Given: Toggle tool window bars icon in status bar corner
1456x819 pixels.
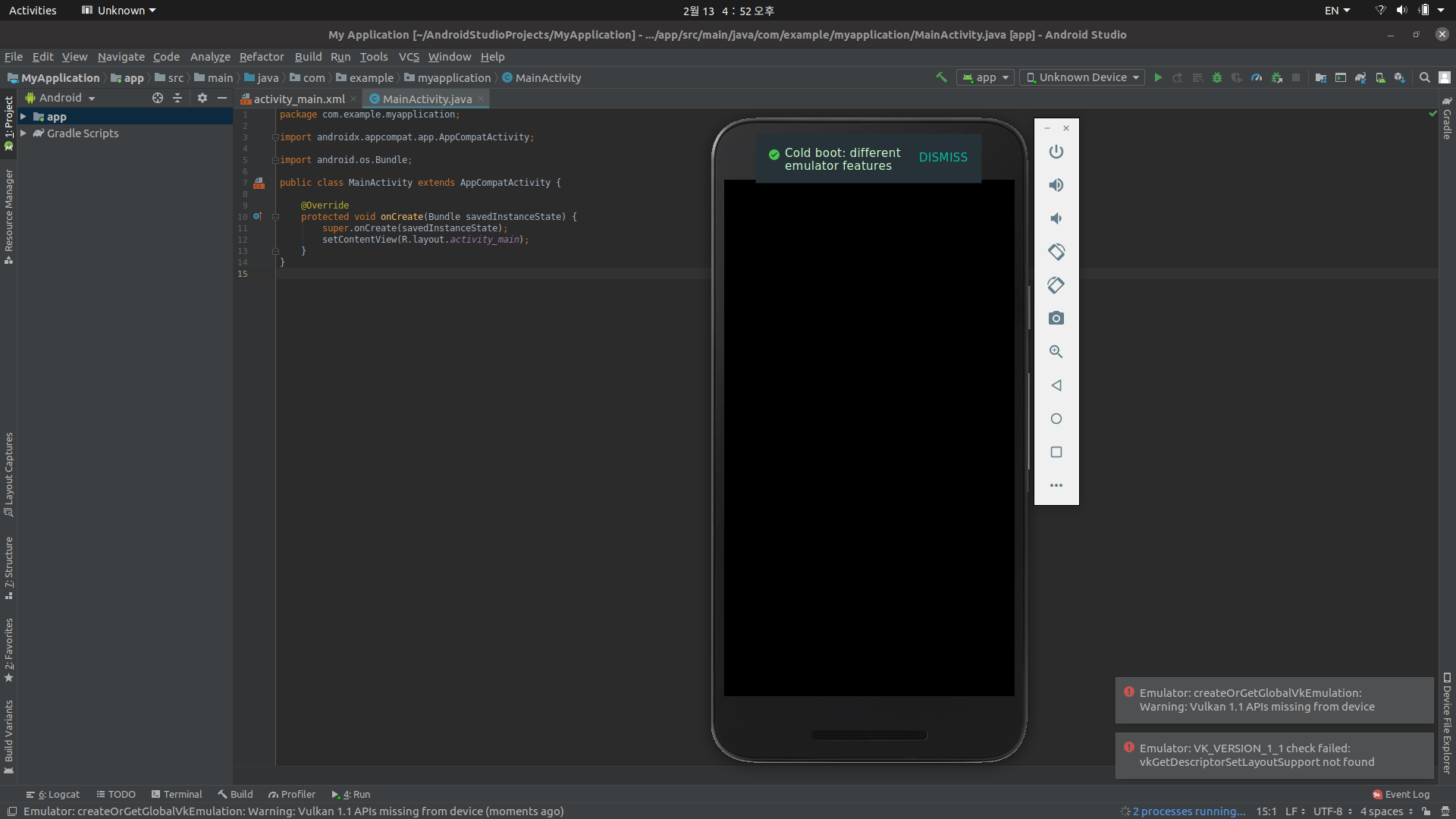Looking at the screenshot, I should pos(11,811).
